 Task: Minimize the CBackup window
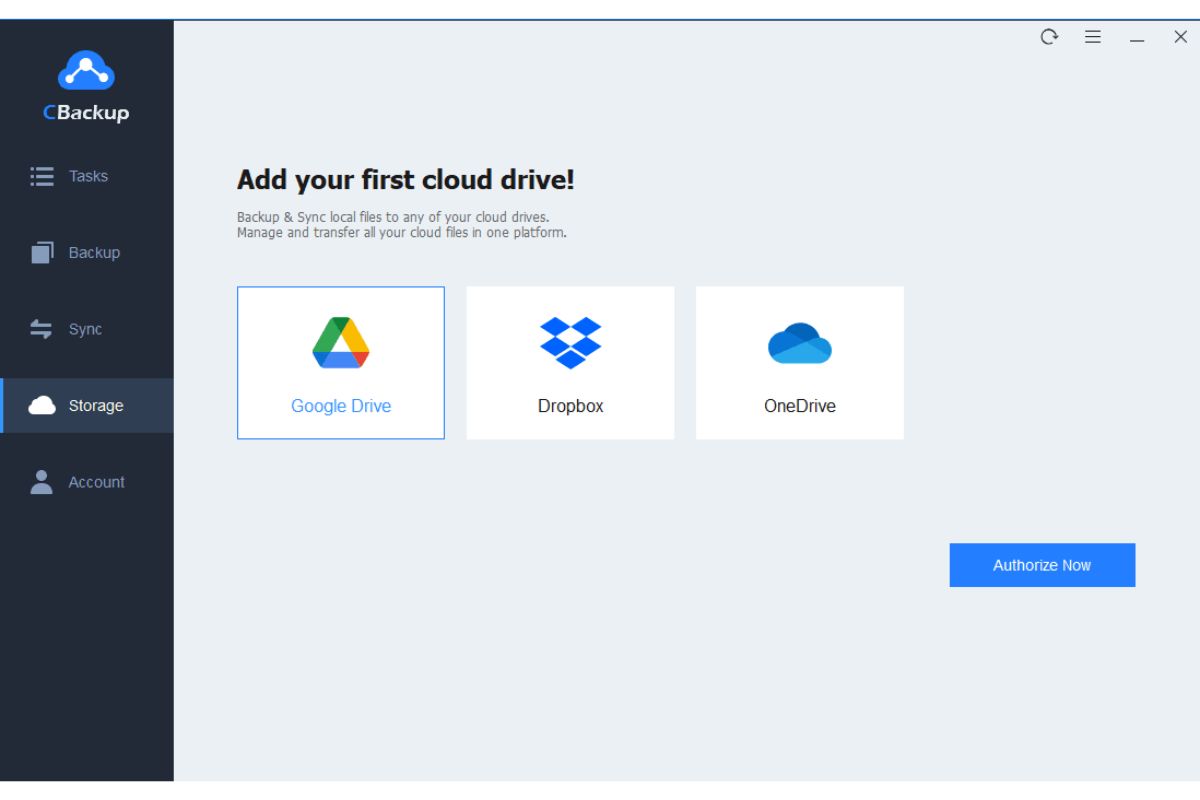pos(1137,40)
